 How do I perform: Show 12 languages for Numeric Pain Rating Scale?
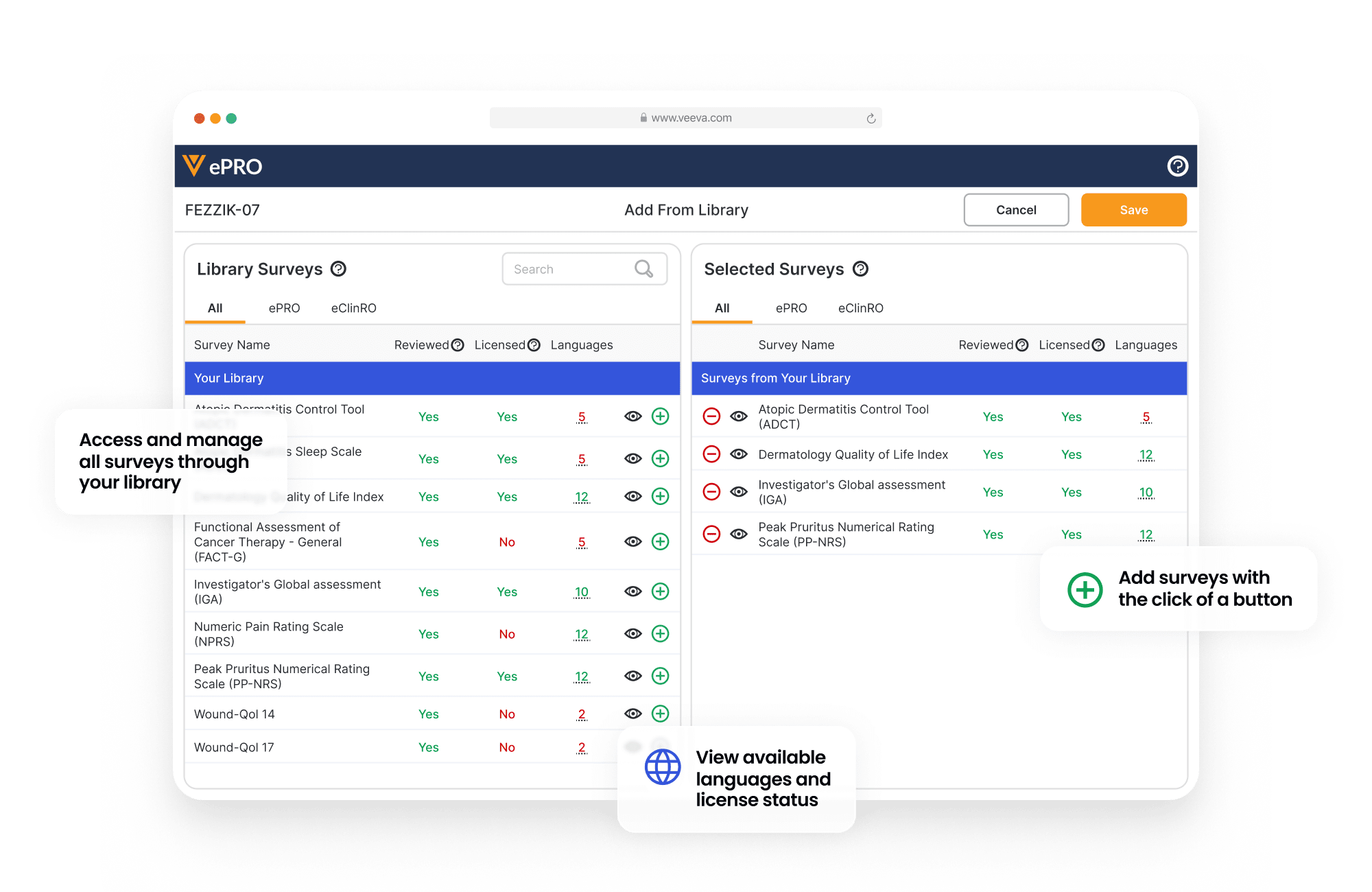[582, 634]
